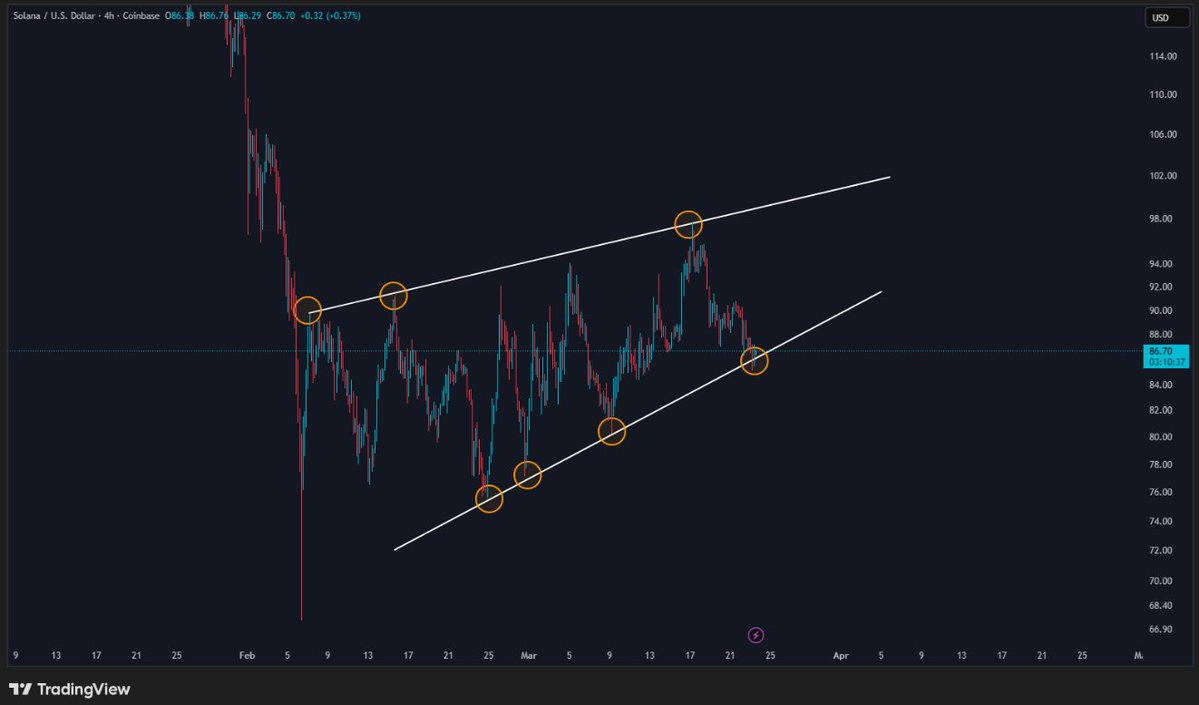Toggle the USD currency button
This screenshot has height=705, width=1199.
tap(1166, 17)
